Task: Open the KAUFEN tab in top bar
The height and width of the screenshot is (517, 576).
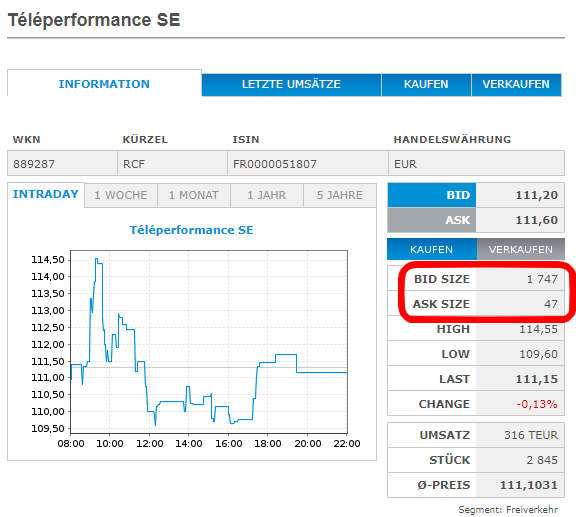Action: pyautogui.click(x=426, y=85)
